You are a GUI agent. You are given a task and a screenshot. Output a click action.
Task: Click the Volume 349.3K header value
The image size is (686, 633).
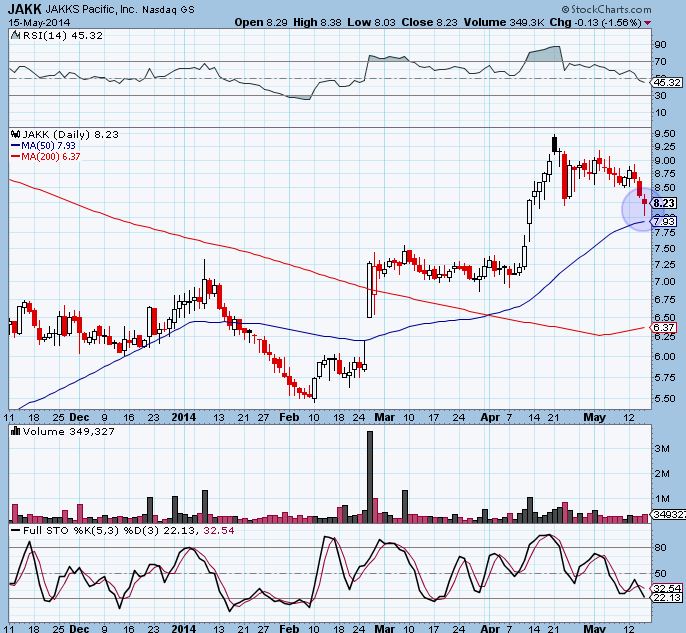point(503,22)
